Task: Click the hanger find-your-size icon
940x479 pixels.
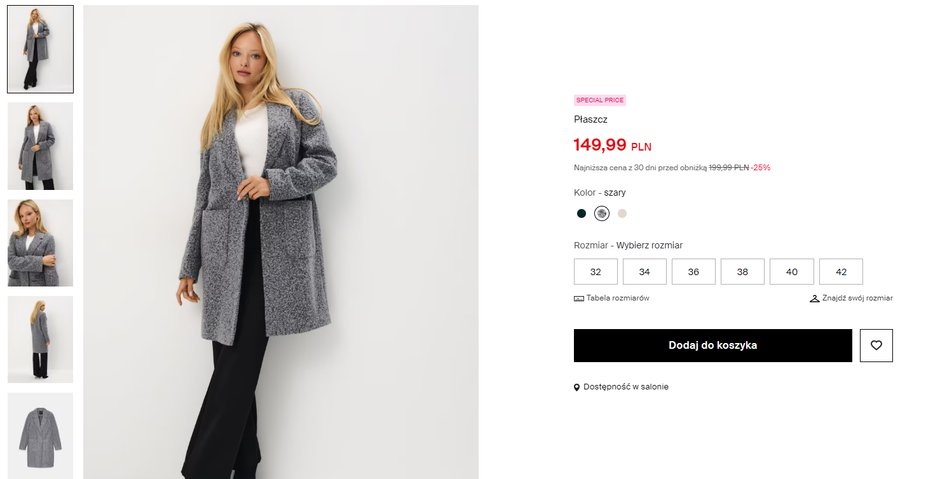Action: (x=814, y=298)
